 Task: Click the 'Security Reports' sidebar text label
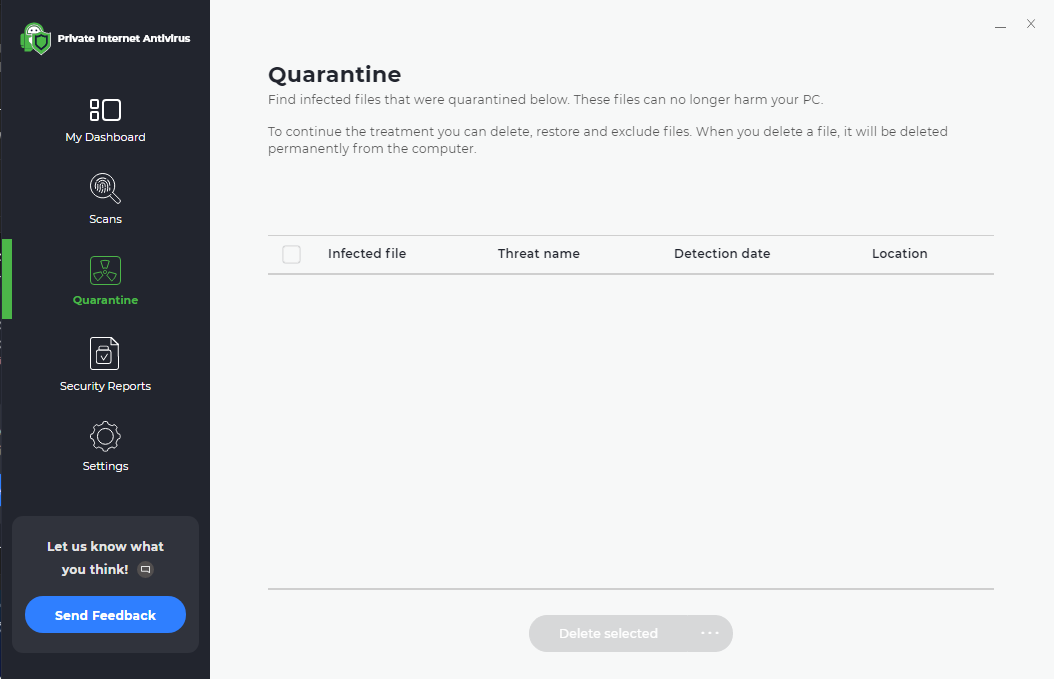click(105, 386)
